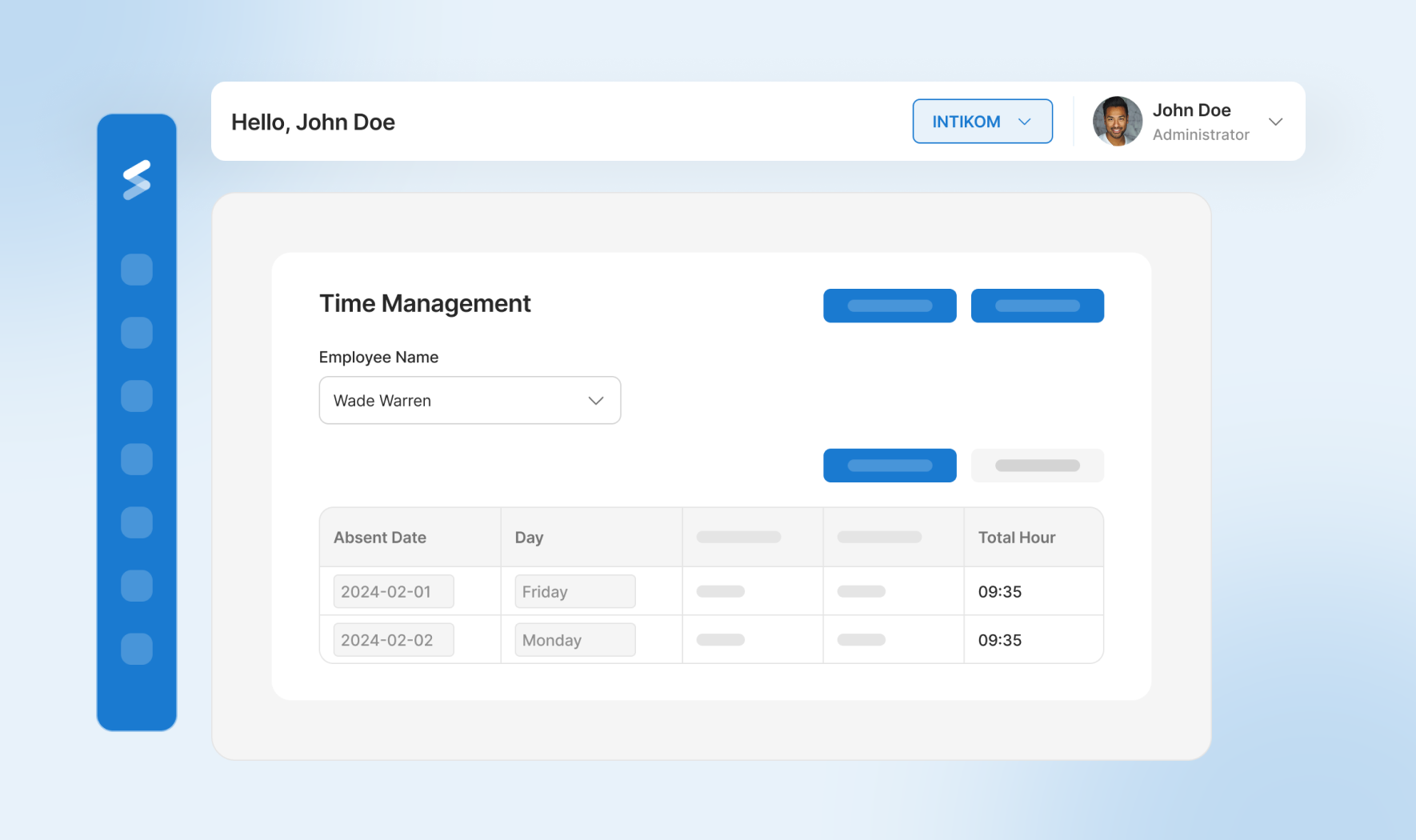
Task: Open the INTIKOM company dropdown
Action: point(982,121)
